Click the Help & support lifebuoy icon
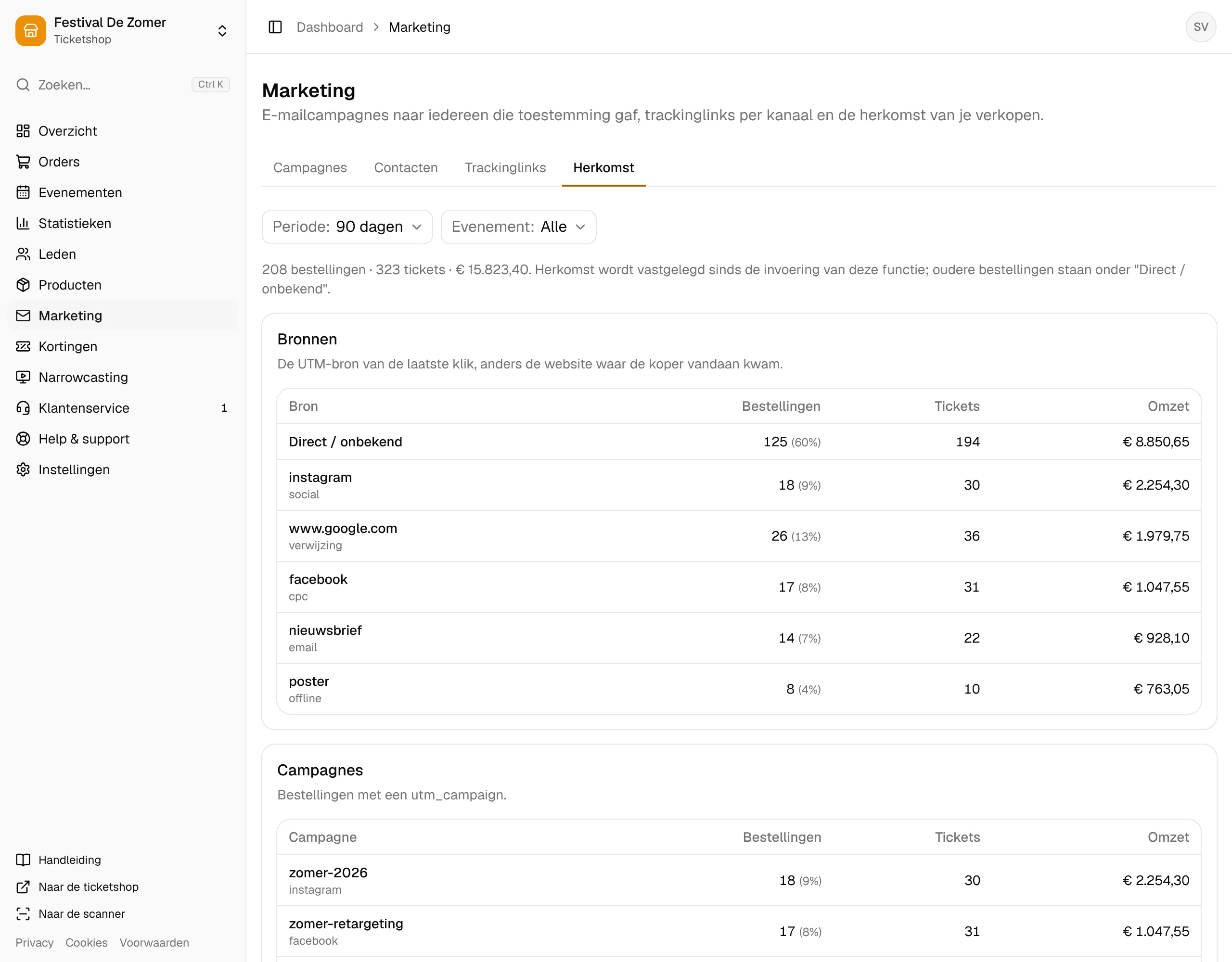Screen dimensions: 1232x962 (x=23, y=439)
